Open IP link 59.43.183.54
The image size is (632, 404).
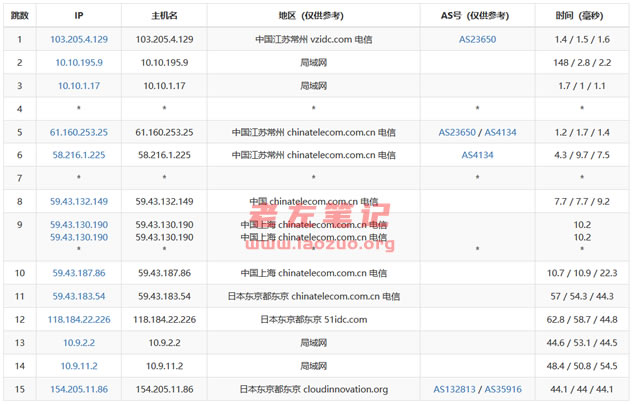79,296
